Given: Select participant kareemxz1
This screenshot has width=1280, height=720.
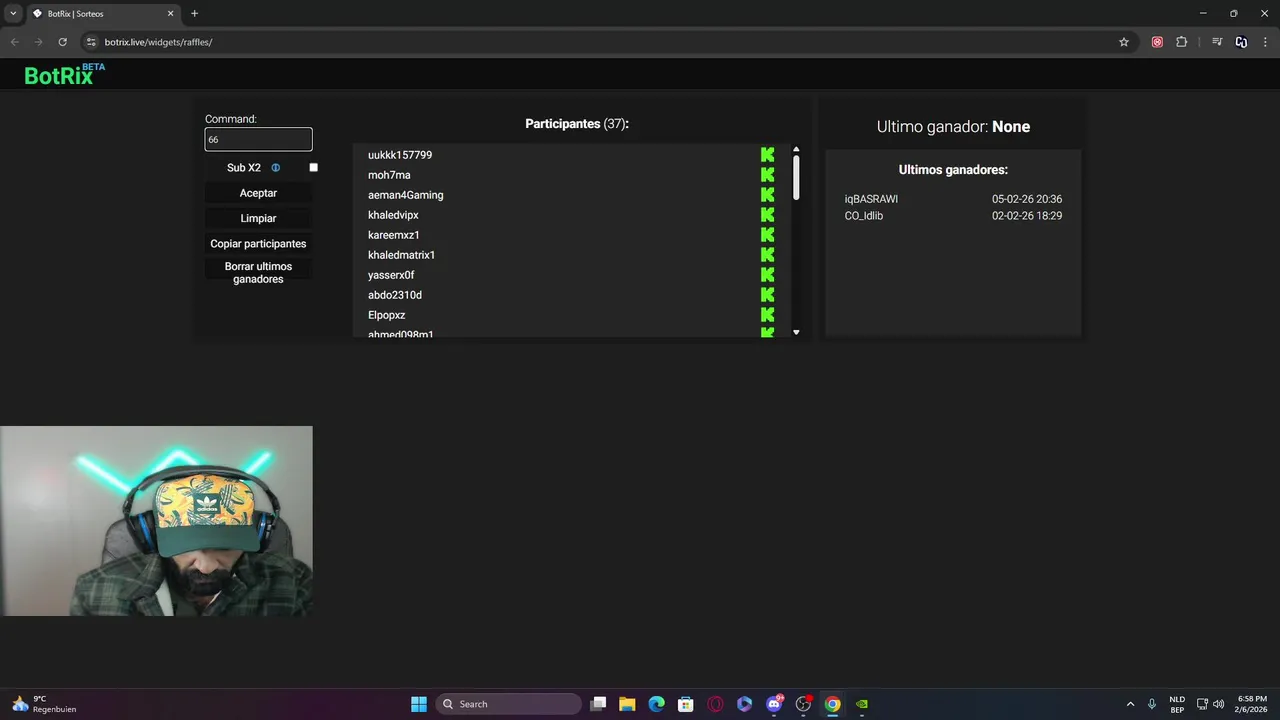Looking at the screenshot, I should tap(394, 235).
